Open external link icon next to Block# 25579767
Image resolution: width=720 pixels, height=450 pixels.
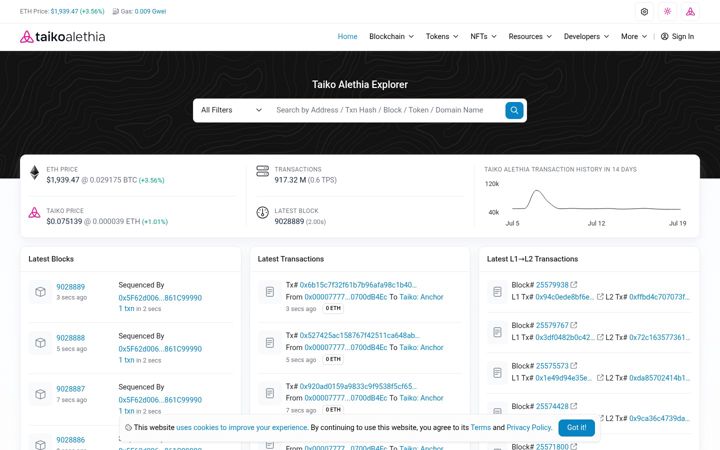coord(574,325)
